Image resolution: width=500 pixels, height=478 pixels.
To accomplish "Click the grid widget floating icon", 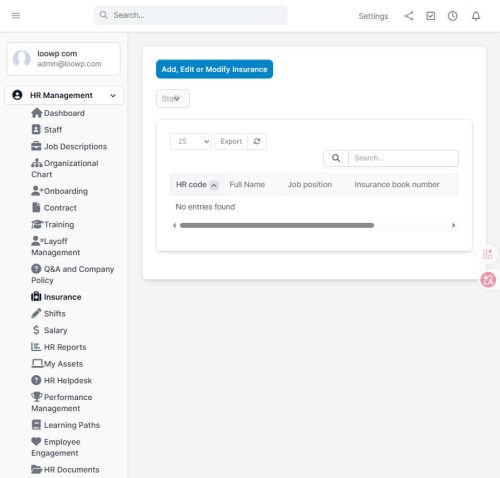I will pyautogui.click(x=488, y=254).
